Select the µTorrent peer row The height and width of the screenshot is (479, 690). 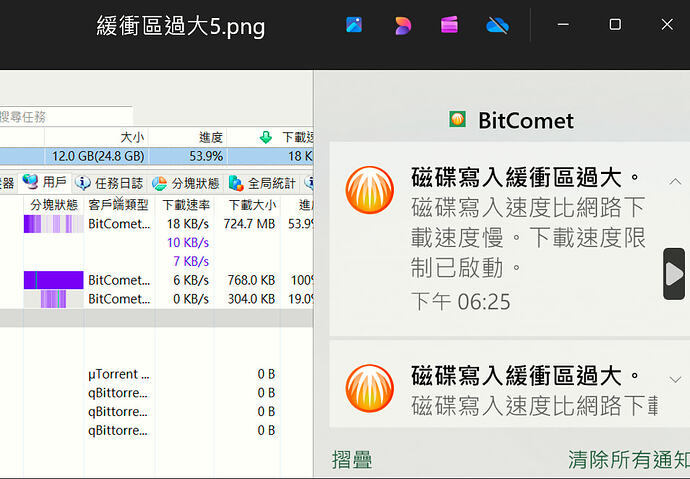tap(156, 374)
